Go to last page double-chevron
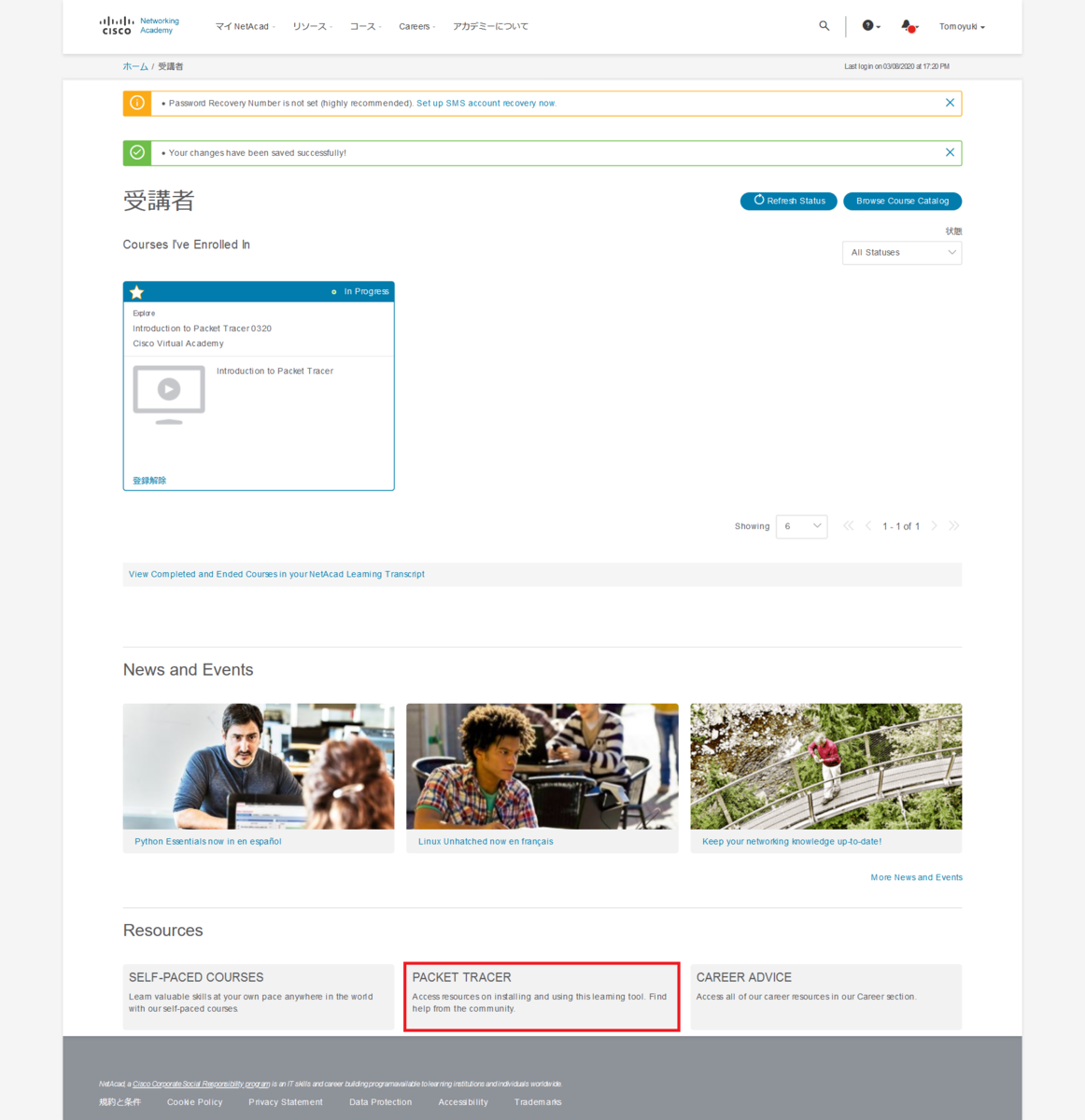 [953, 525]
